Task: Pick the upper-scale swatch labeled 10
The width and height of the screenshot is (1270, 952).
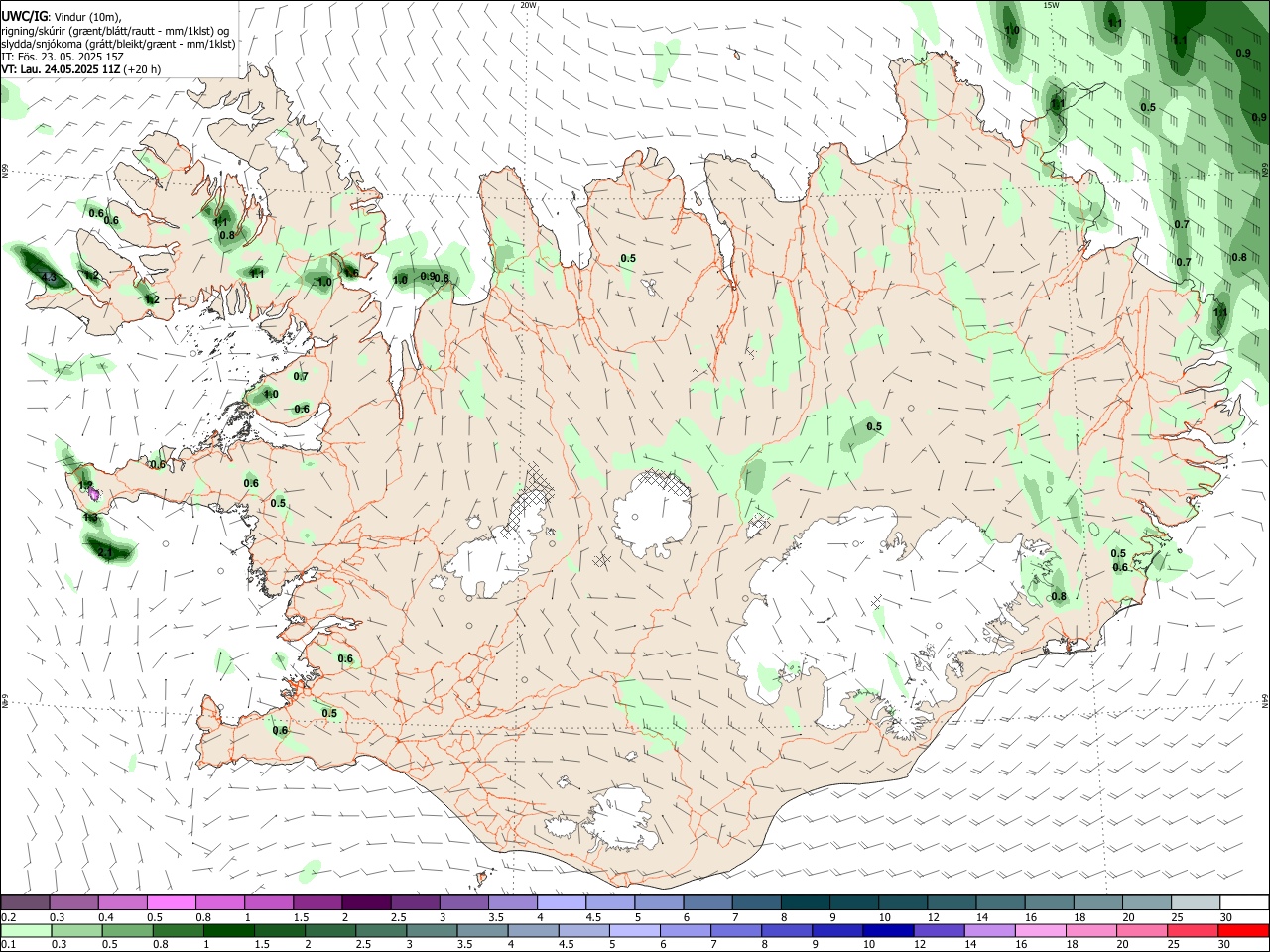Action: pyautogui.click(x=904, y=902)
